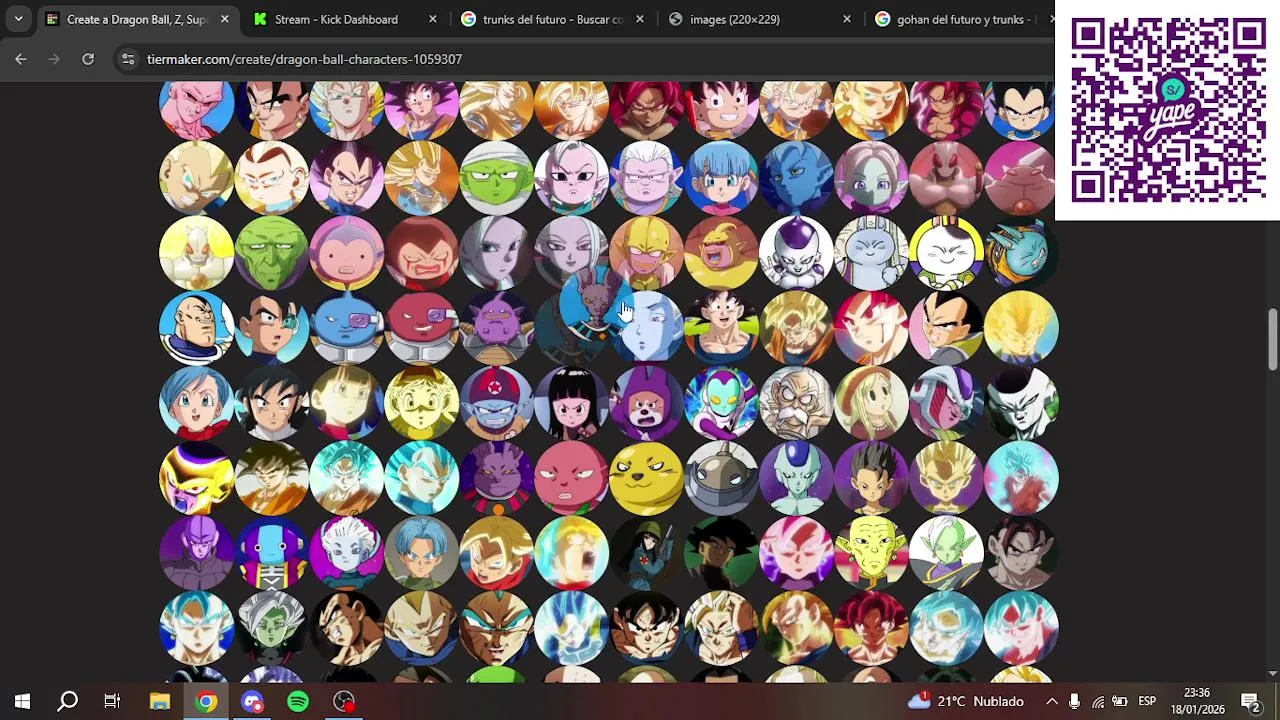Pick the Zeno Omni-King thumbnail
The image size is (1280, 720).
pyautogui.click(x=272, y=553)
